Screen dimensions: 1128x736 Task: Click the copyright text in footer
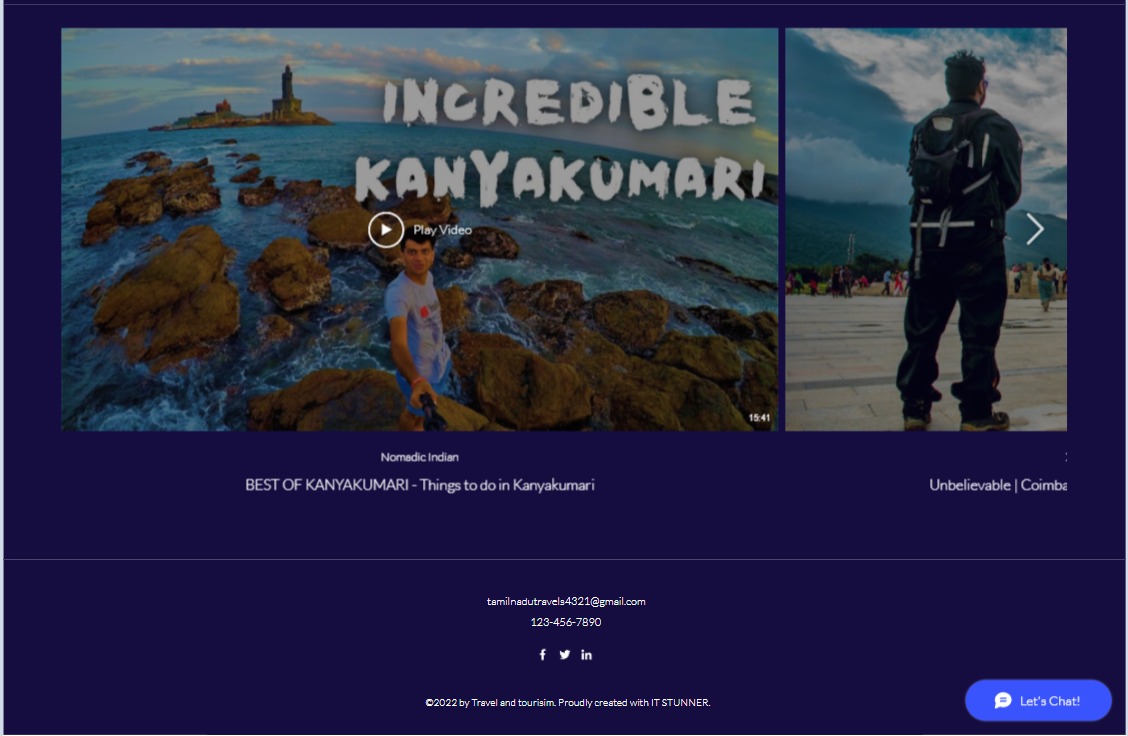click(x=568, y=702)
